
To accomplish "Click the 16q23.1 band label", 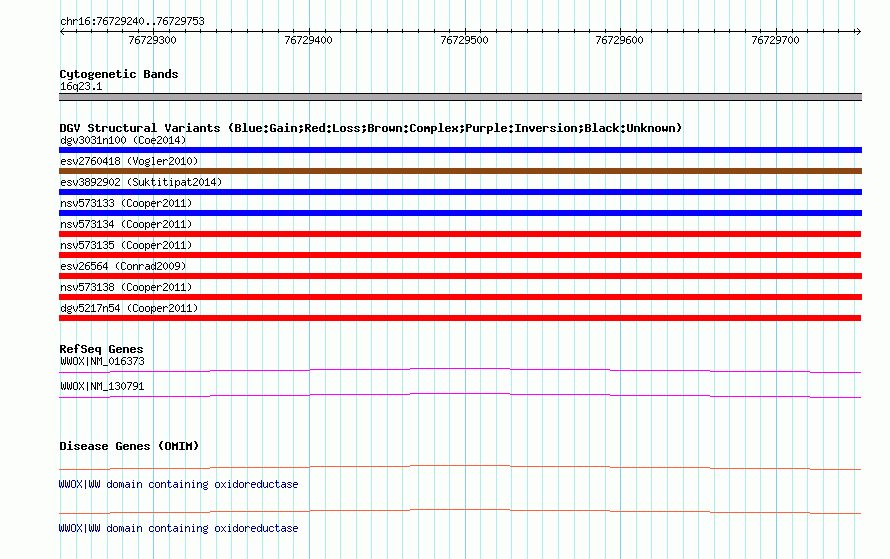I will click(81, 86).
